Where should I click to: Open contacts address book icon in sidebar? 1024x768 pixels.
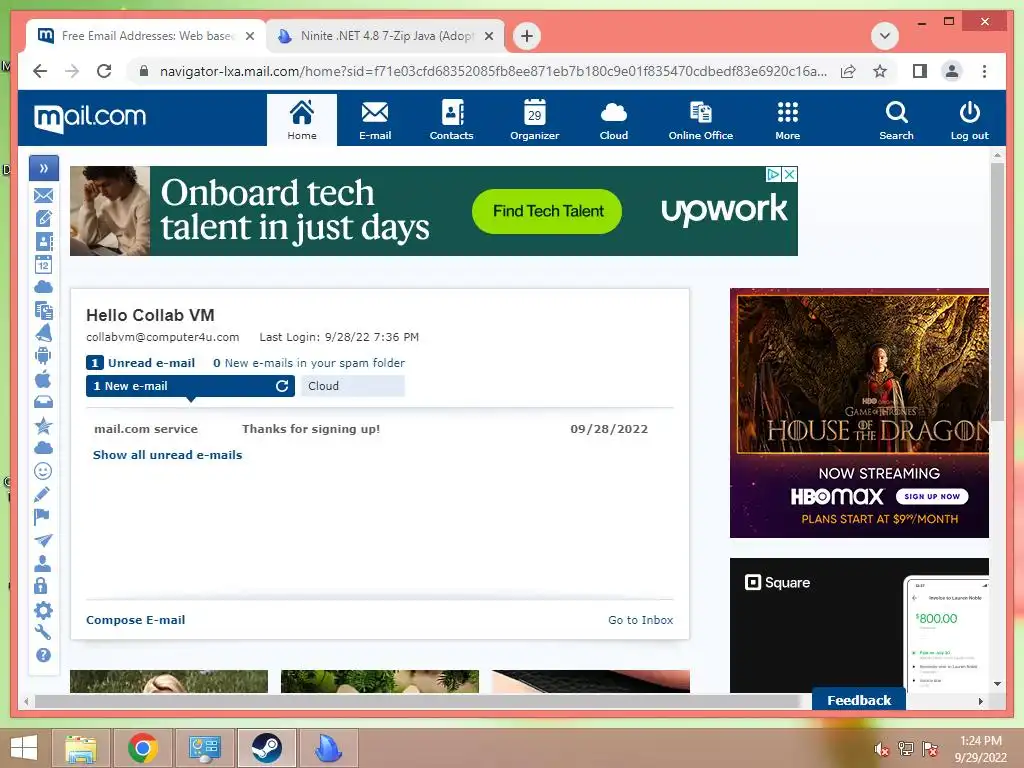coord(44,242)
